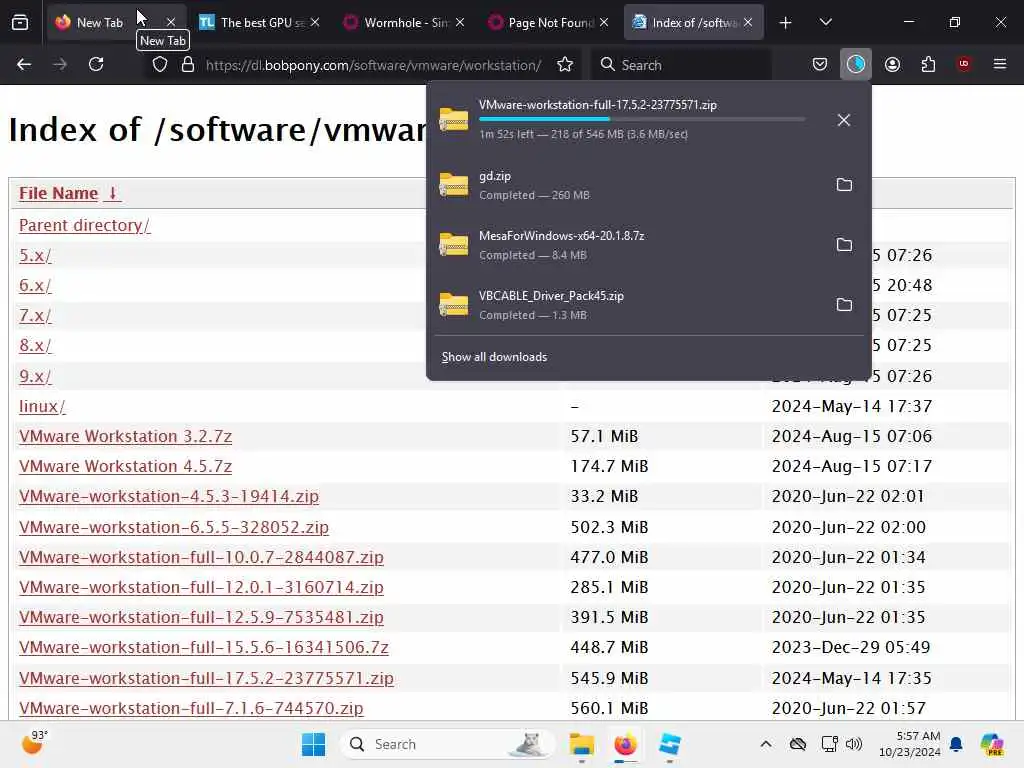Open the 6.x/ folder
1024x768 pixels.
coord(35,285)
